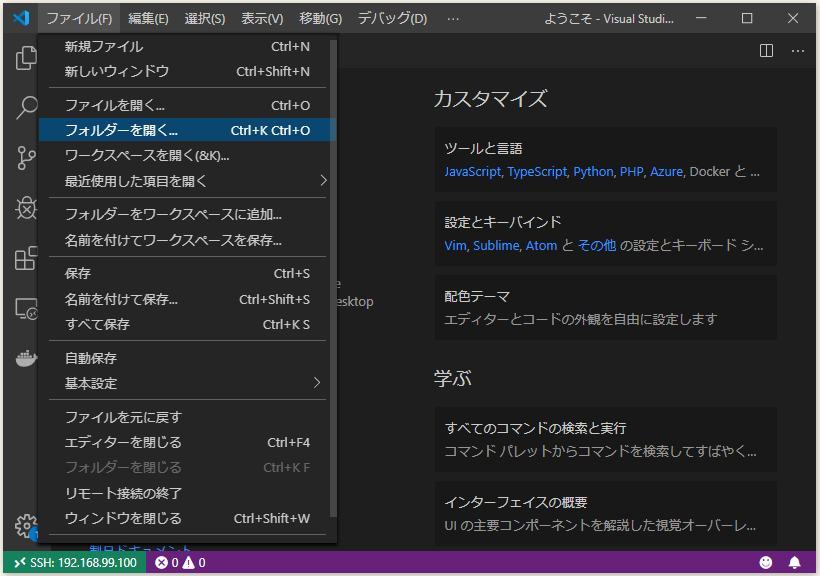Select リモート接続の終了 entry

click(187, 493)
